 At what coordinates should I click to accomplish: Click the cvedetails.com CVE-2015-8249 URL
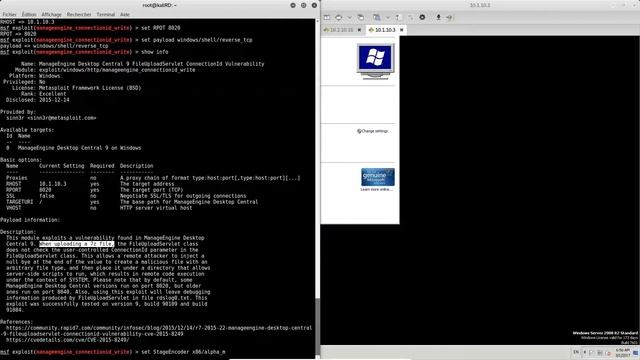click(x=67, y=340)
